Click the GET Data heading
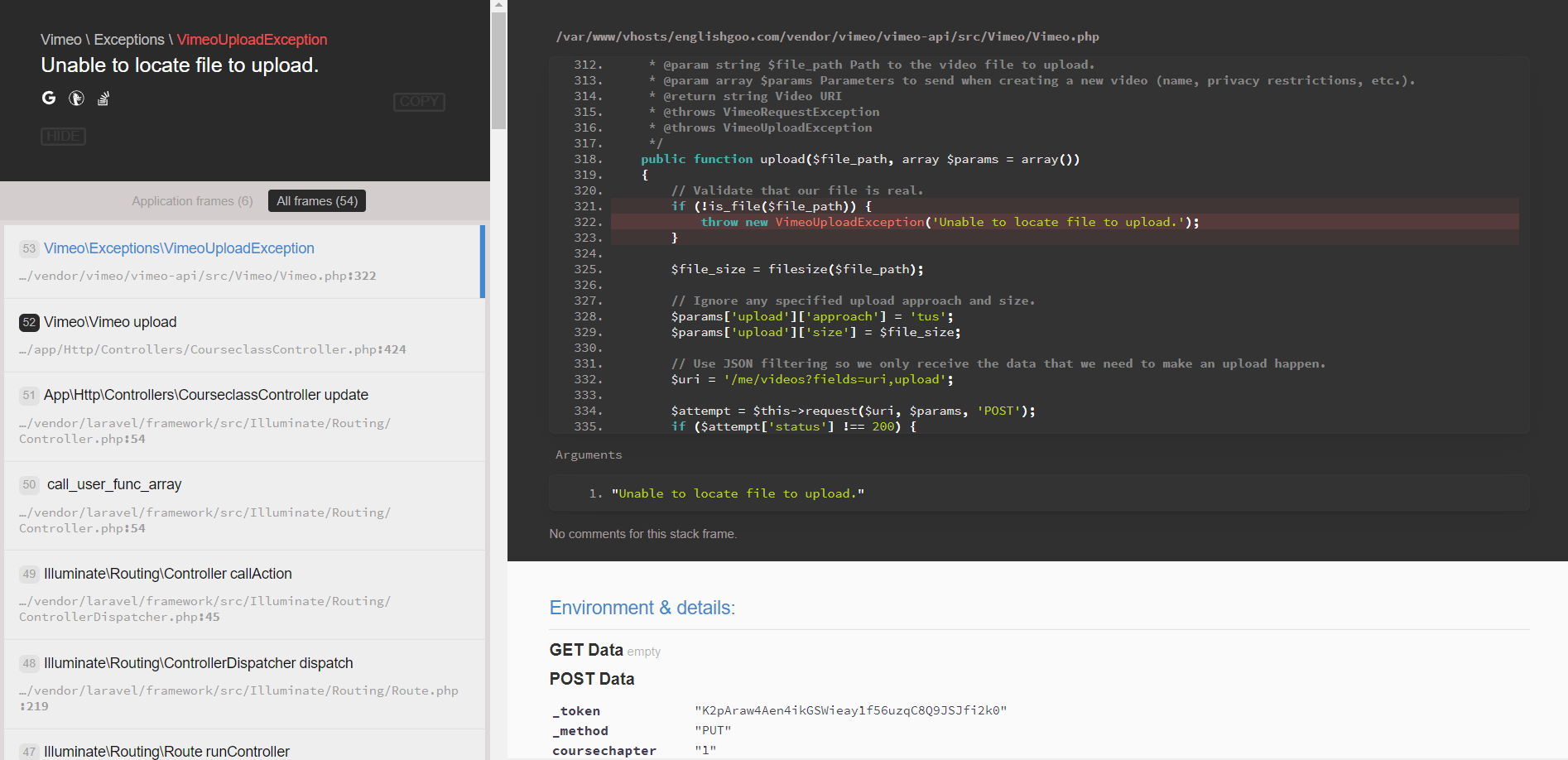This screenshot has height=760, width=1568. [586, 650]
